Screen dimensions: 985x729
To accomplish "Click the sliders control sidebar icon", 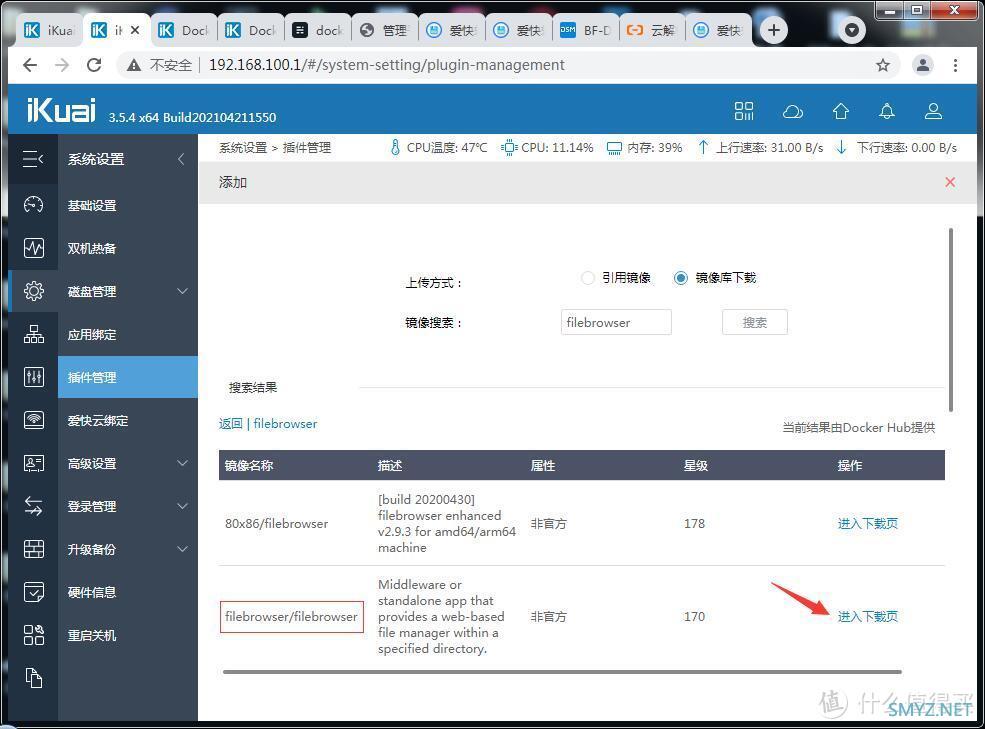I will 33,376.
